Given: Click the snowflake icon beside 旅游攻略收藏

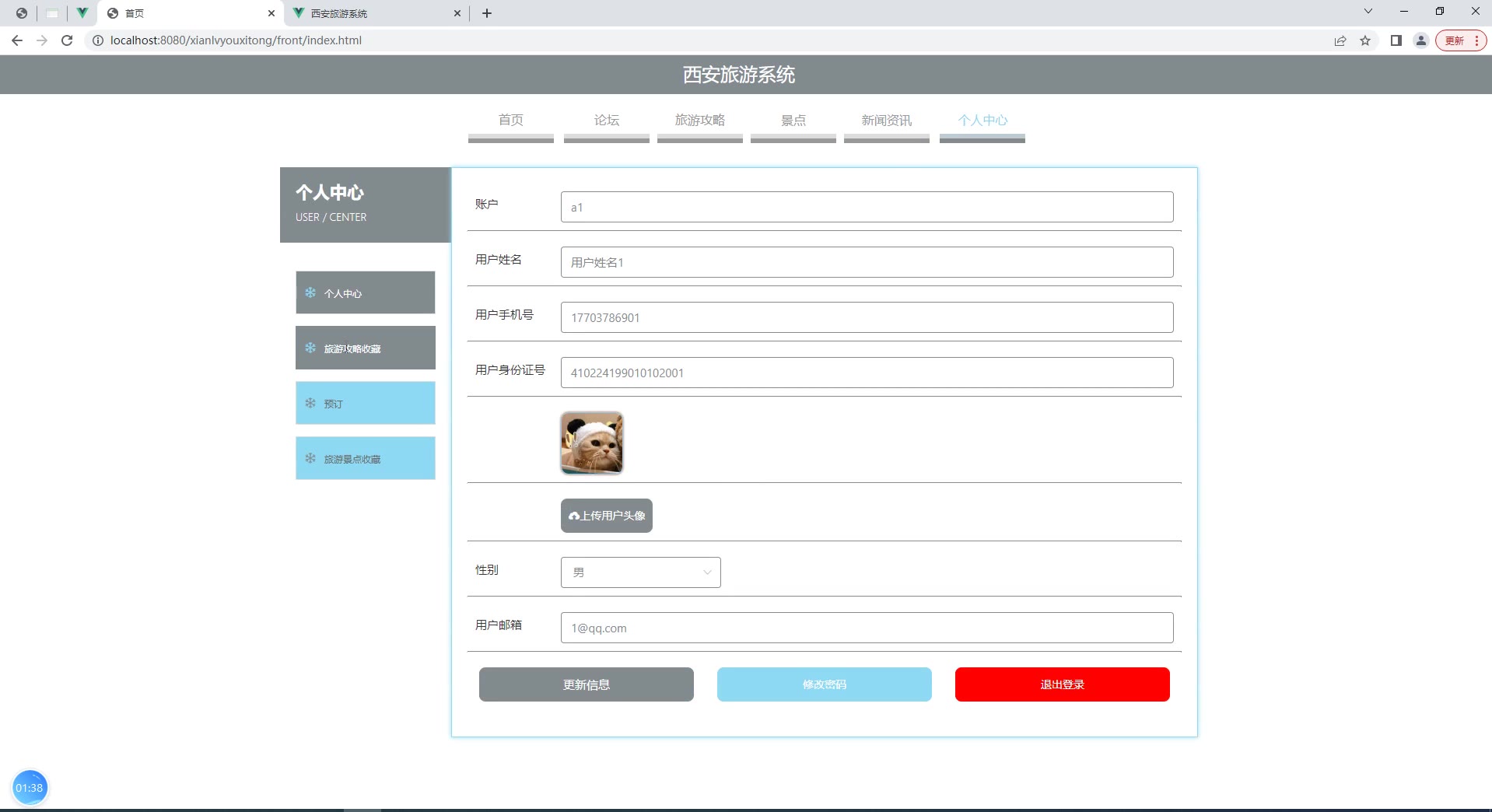Looking at the screenshot, I should pyautogui.click(x=310, y=348).
